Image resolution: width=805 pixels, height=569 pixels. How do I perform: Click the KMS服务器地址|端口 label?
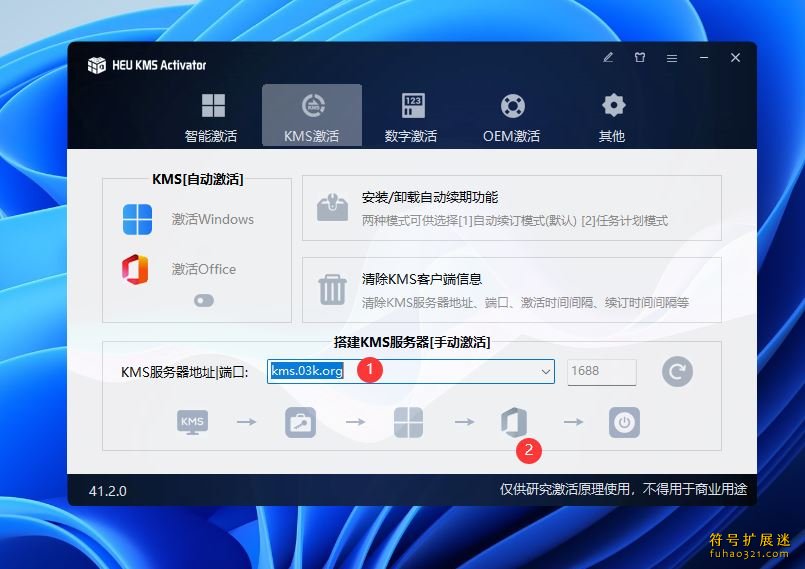(185, 372)
